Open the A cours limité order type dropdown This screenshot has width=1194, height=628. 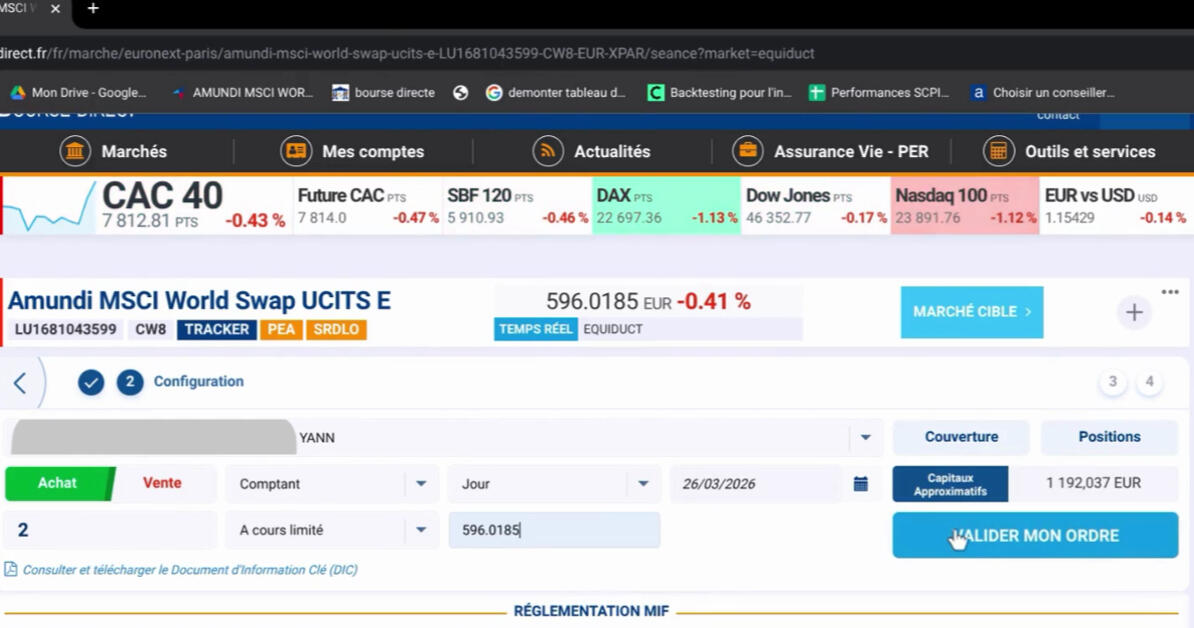332,530
